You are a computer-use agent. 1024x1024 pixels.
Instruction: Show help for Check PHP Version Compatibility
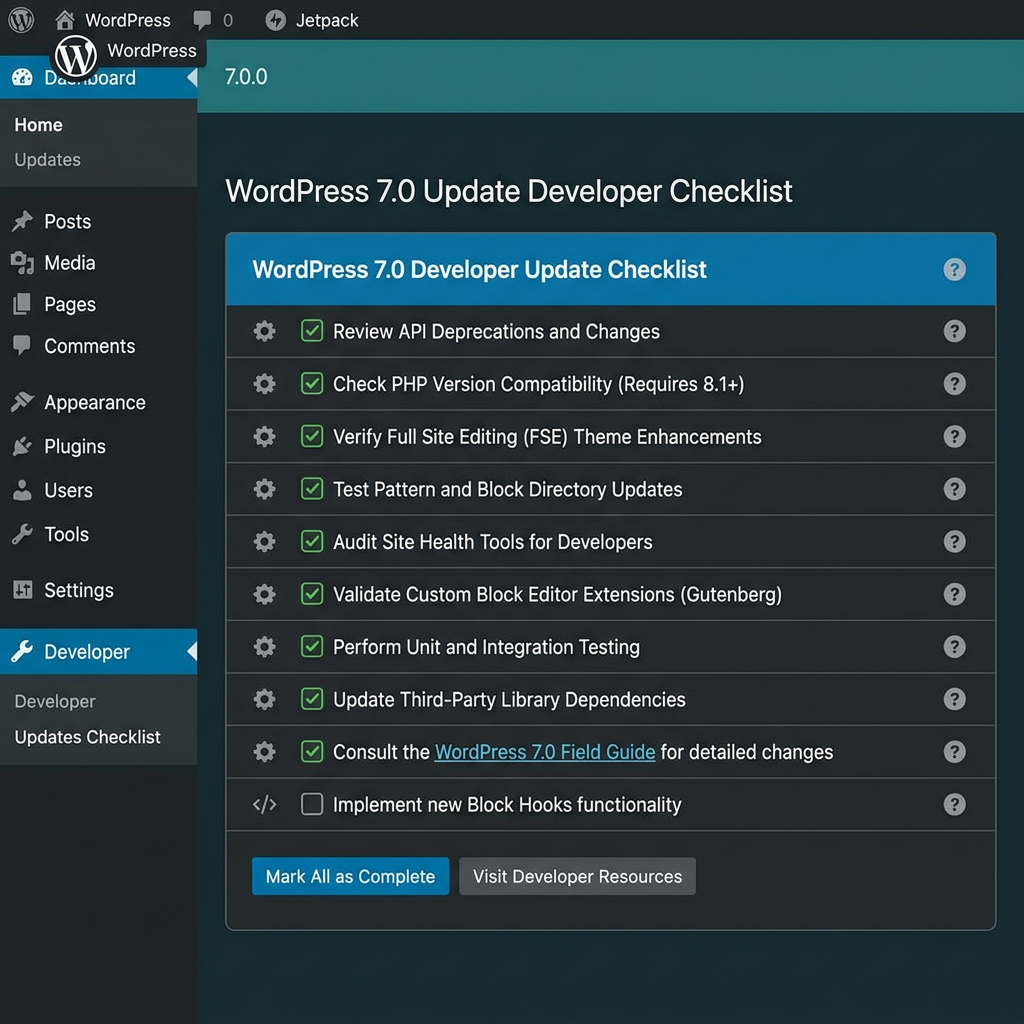click(x=954, y=383)
